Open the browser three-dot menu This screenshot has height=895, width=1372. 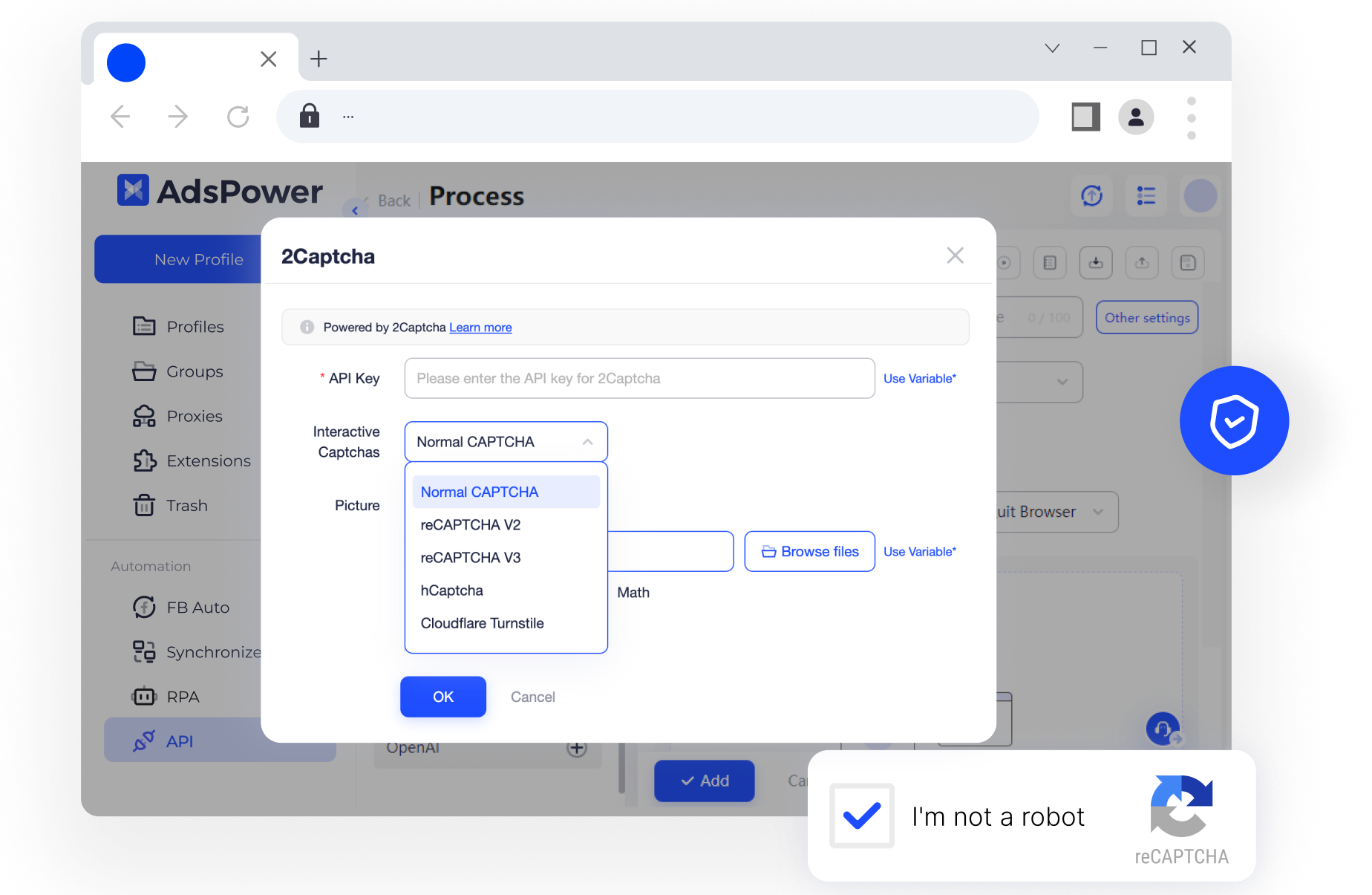1192,118
